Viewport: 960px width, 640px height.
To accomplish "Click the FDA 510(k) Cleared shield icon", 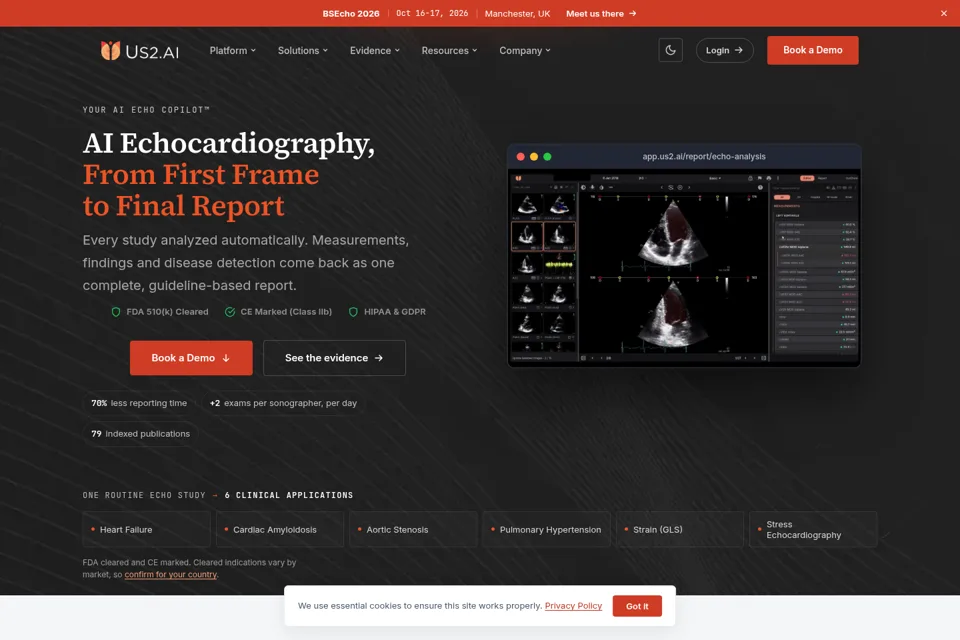I will pyautogui.click(x=116, y=312).
